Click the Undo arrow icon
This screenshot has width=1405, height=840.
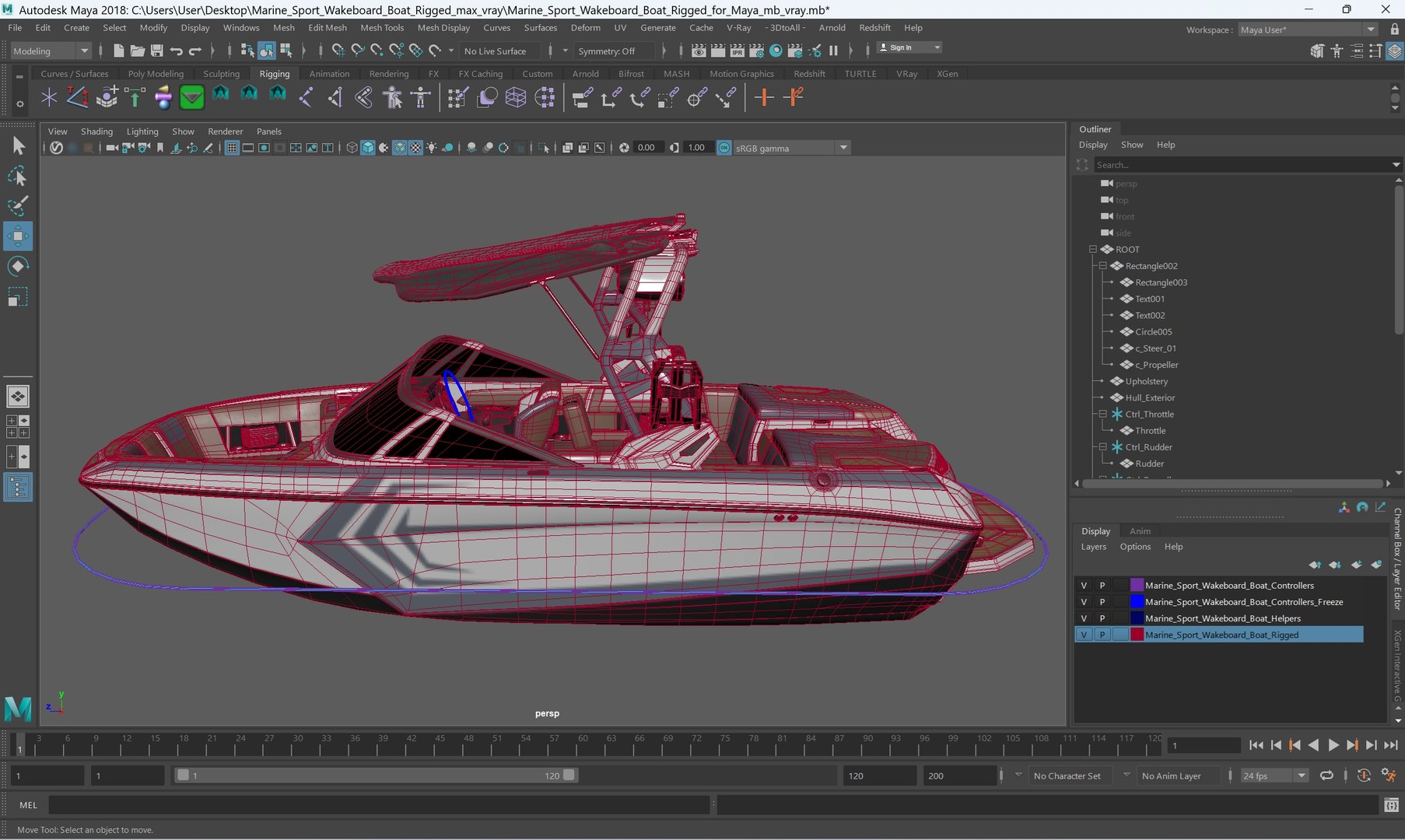tap(177, 51)
